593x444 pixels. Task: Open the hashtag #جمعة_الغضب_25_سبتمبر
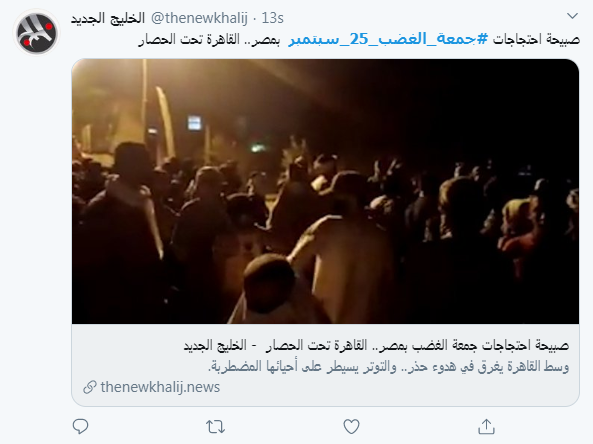tap(388, 39)
